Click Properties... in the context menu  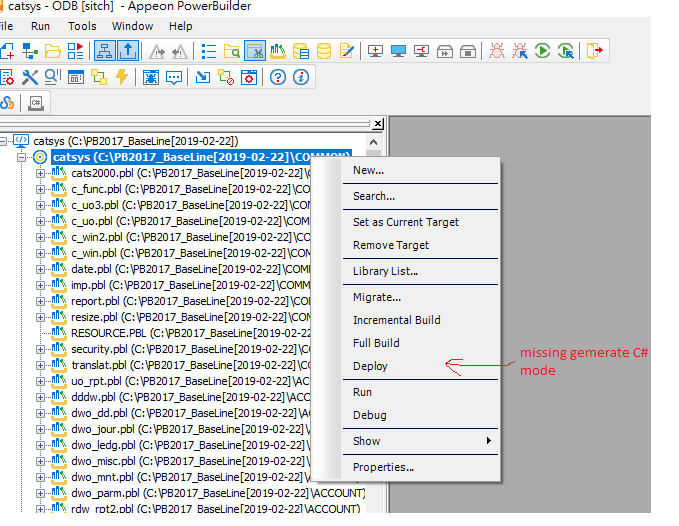[x=383, y=467]
